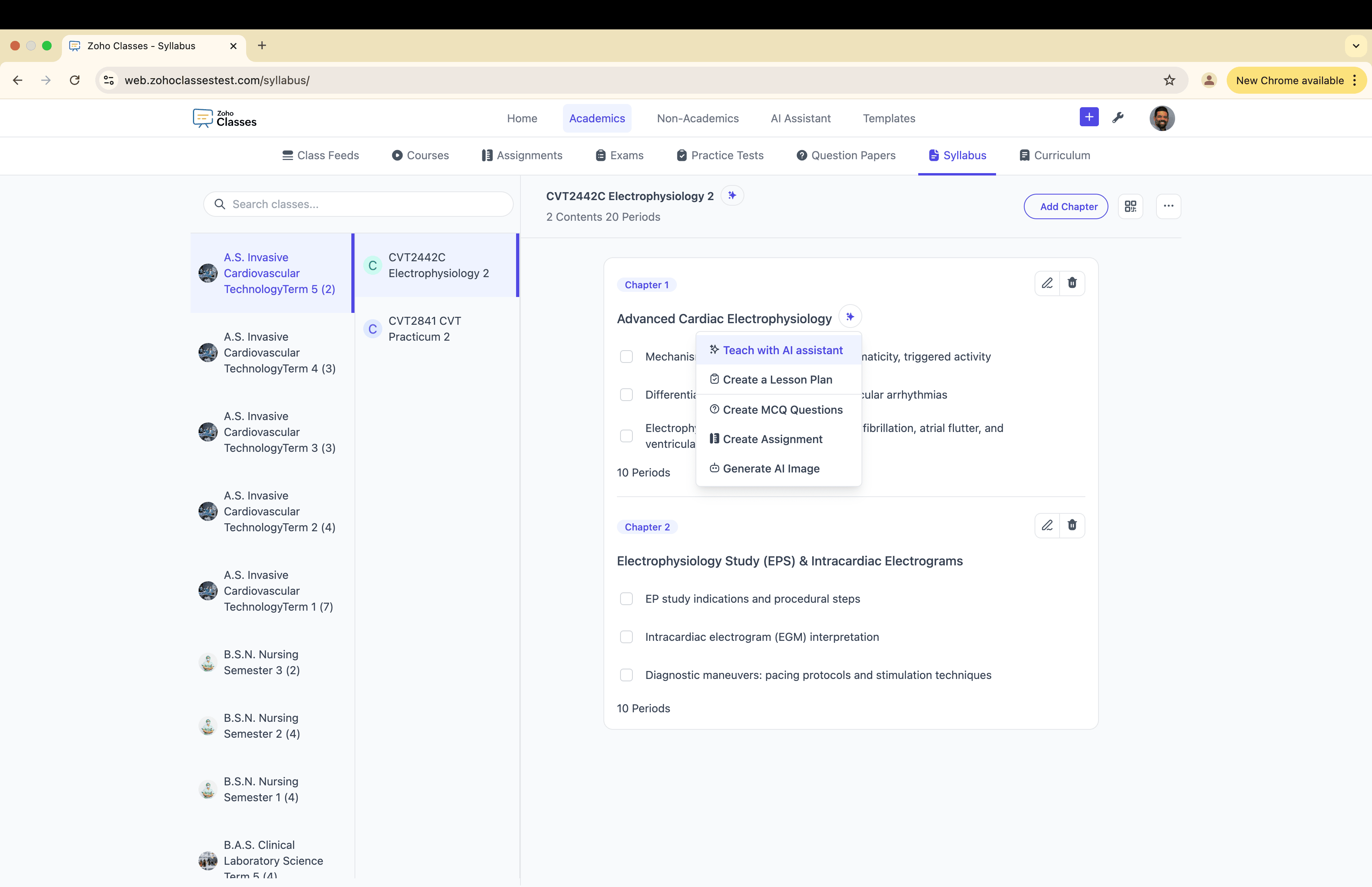The image size is (1372, 887).
Task: Check the Diagnostic maneuvers checkbox
Action: [x=626, y=675]
